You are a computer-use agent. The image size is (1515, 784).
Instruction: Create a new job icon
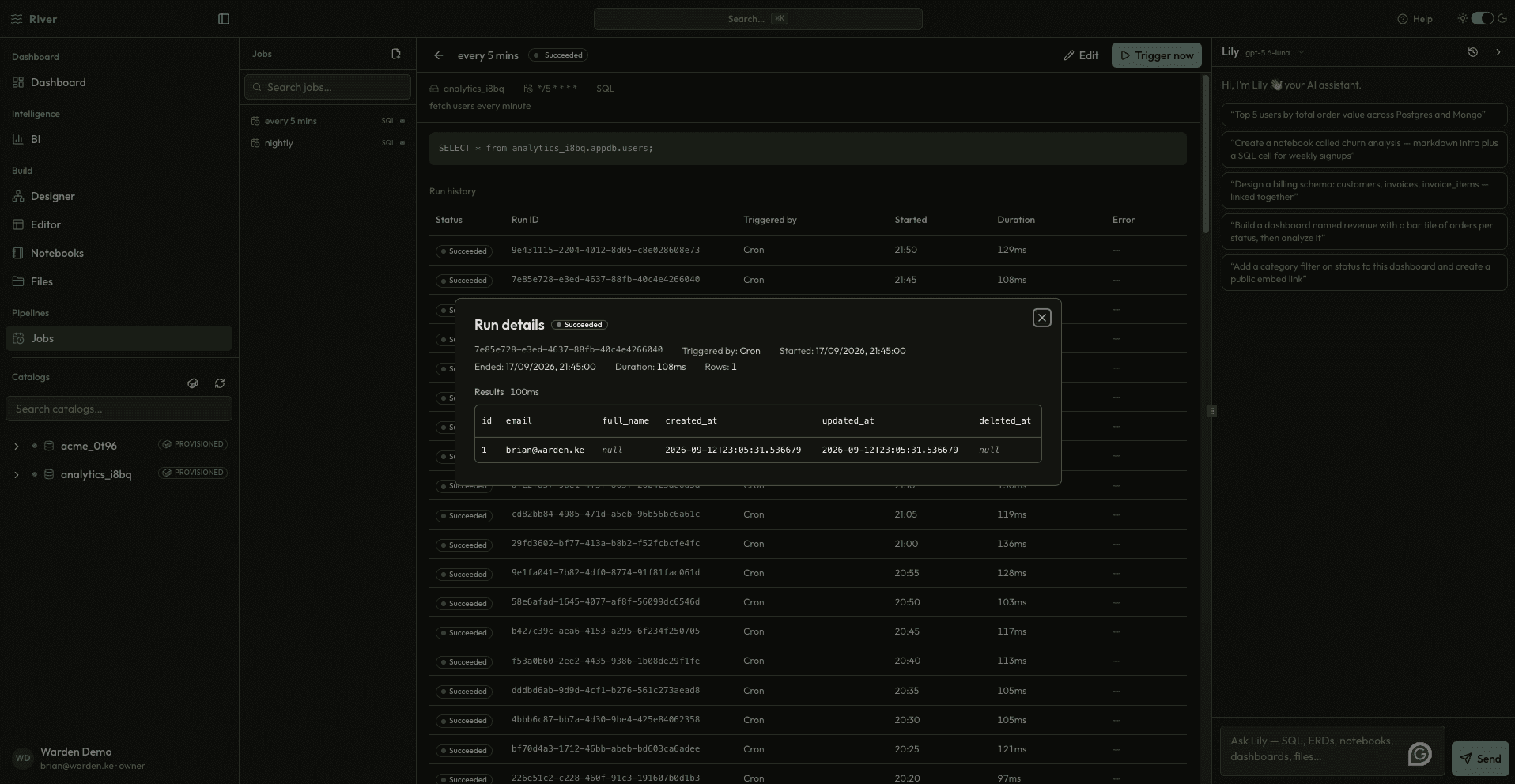pos(396,54)
